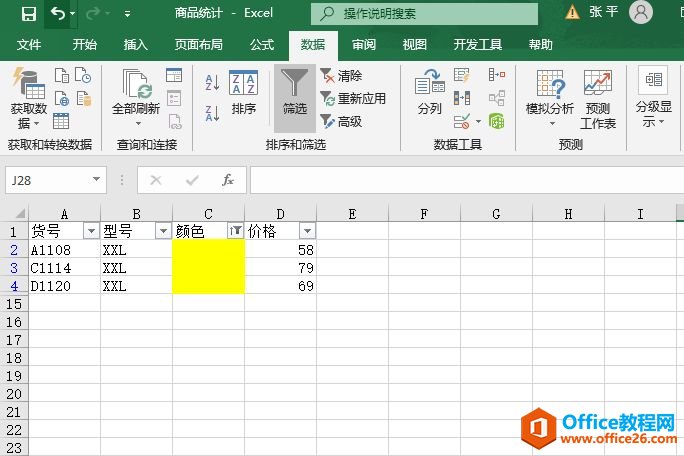Click the Edit Links icon
This screenshot has height=456, width=684.
[175, 121]
